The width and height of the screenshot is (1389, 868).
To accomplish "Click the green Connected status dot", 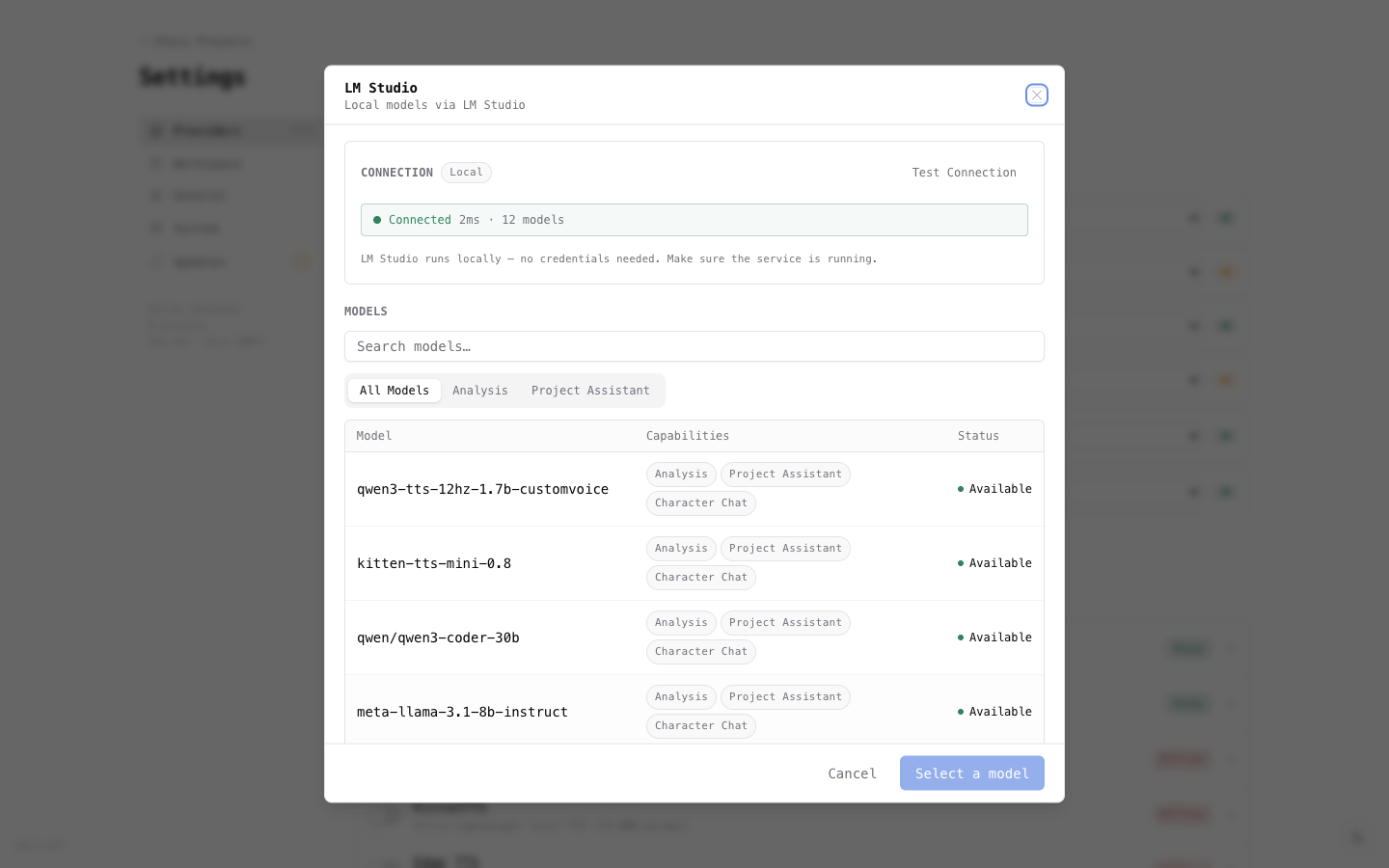I will [x=377, y=220].
